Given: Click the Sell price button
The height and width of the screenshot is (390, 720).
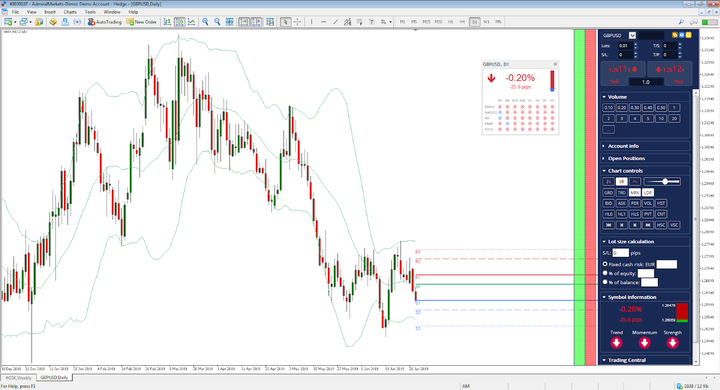Looking at the screenshot, I should 623,70.
